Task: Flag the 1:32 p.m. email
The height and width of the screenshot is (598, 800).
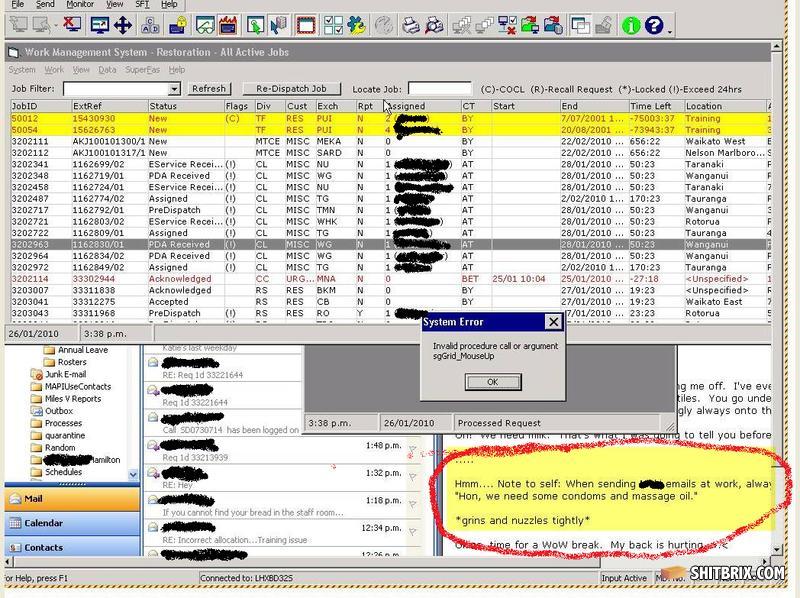Action: click(x=413, y=477)
